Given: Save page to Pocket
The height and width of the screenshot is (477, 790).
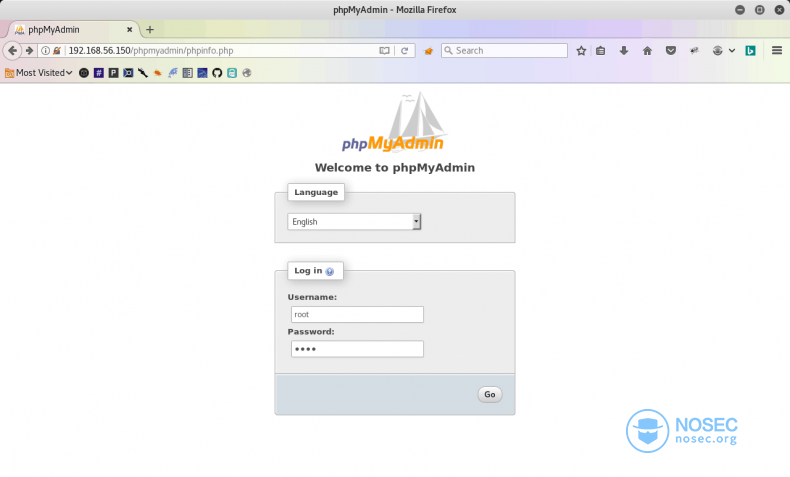Looking at the screenshot, I should point(671,50).
